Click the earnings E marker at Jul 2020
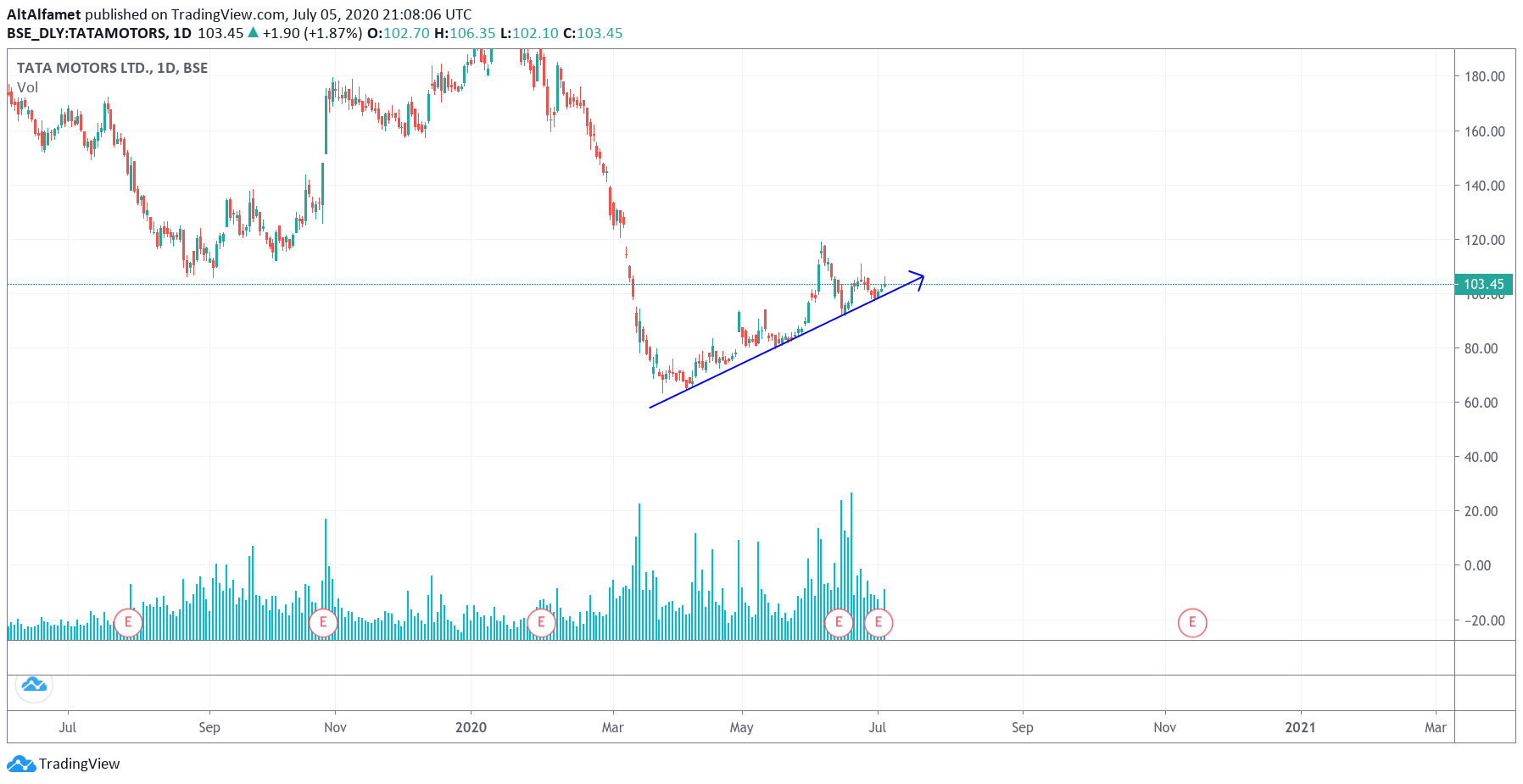The image size is (1523, 784). pos(879,623)
